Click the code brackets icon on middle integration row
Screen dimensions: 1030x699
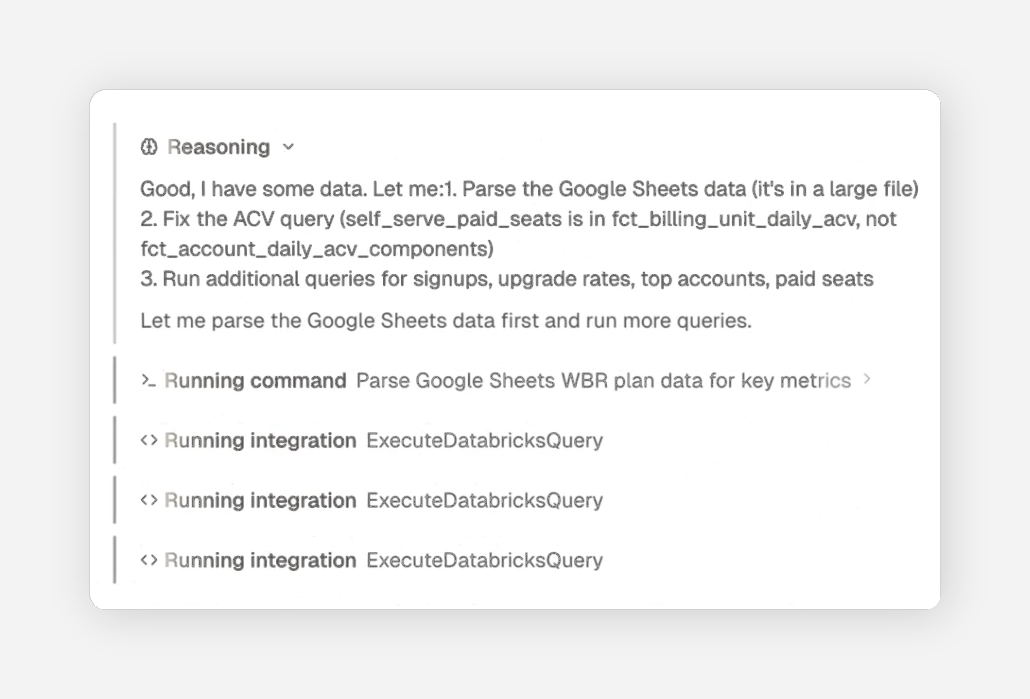point(148,500)
